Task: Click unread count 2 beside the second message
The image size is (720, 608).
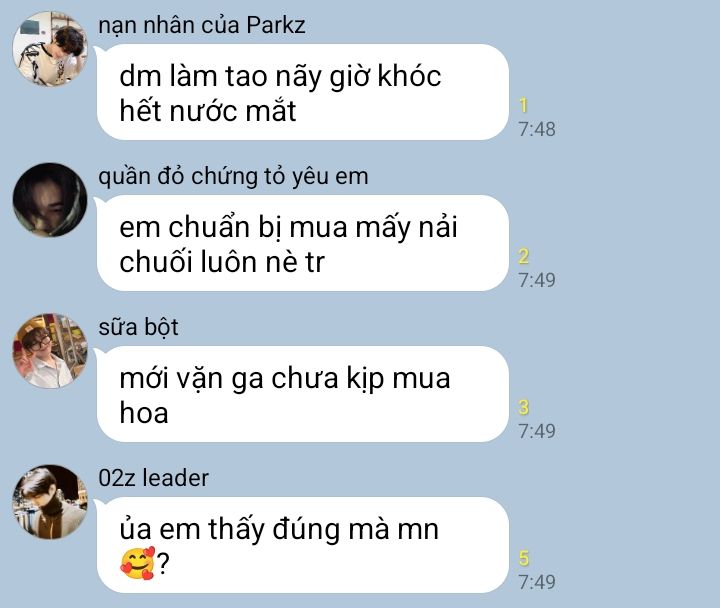Action: pos(523,257)
